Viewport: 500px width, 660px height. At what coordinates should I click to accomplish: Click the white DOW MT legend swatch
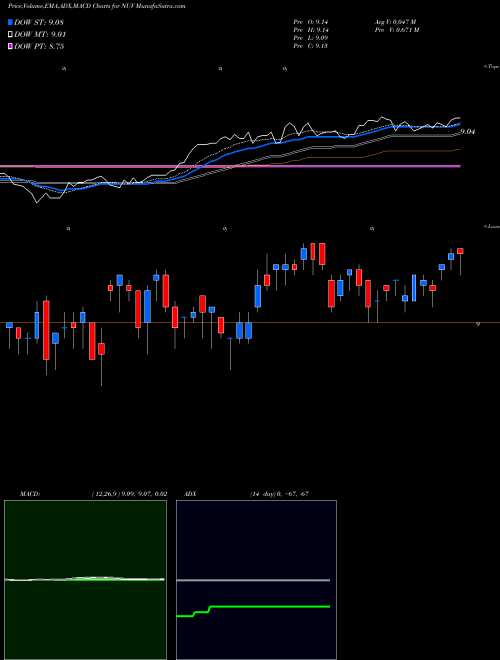(x=11, y=35)
